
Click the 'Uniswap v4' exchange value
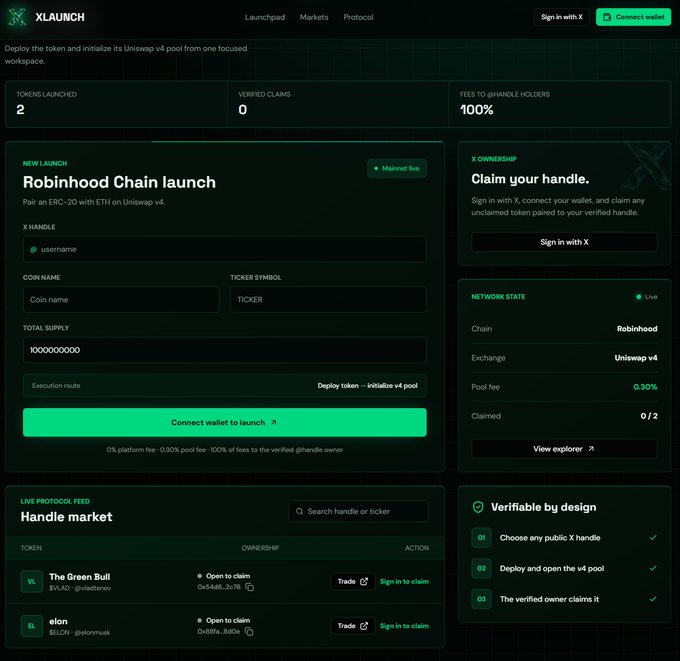pyautogui.click(x=636, y=358)
